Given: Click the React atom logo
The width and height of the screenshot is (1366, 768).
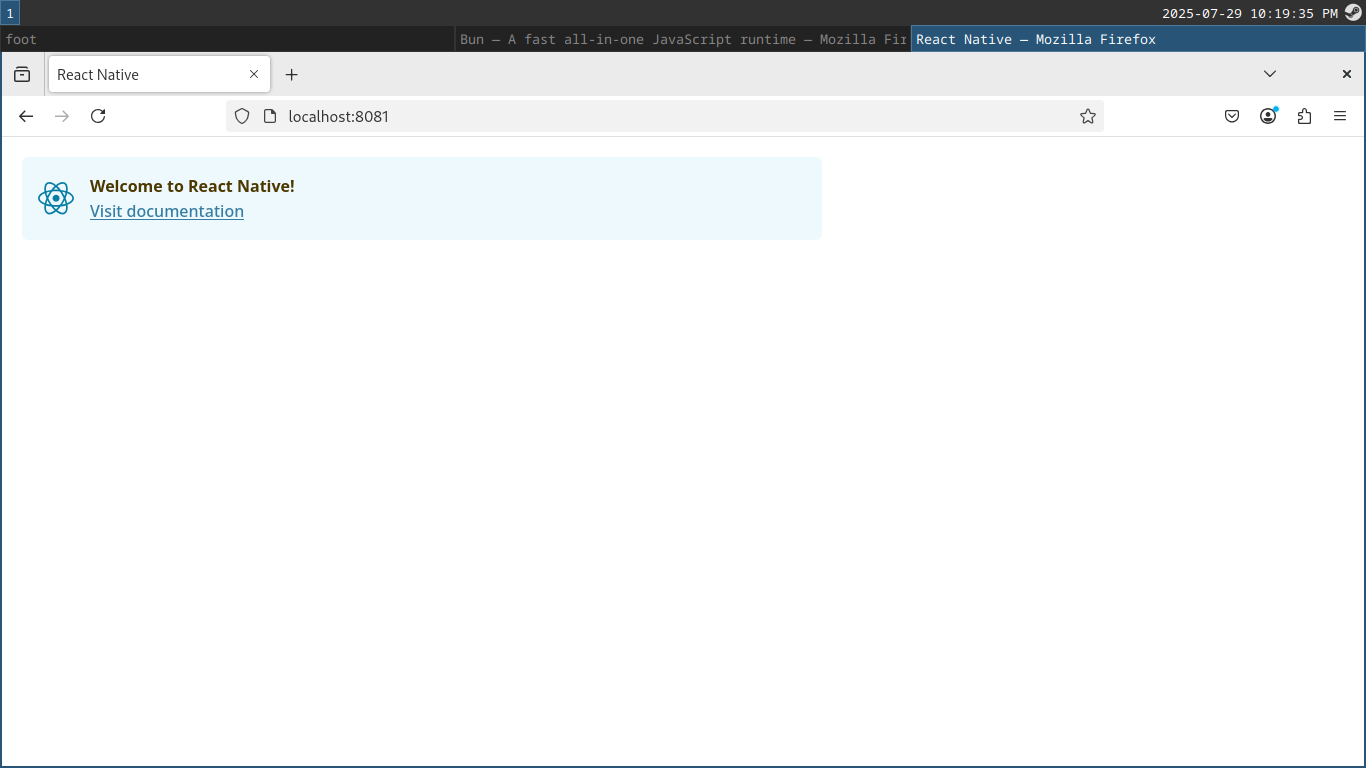Looking at the screenshot, I should (56, 198).
